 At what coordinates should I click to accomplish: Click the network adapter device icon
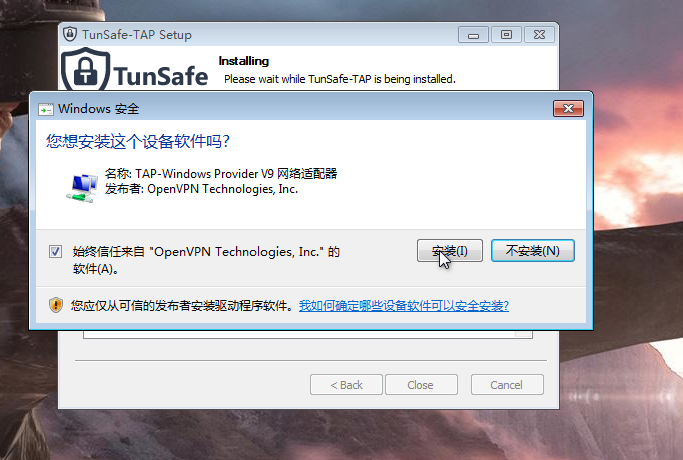[82, 188]
